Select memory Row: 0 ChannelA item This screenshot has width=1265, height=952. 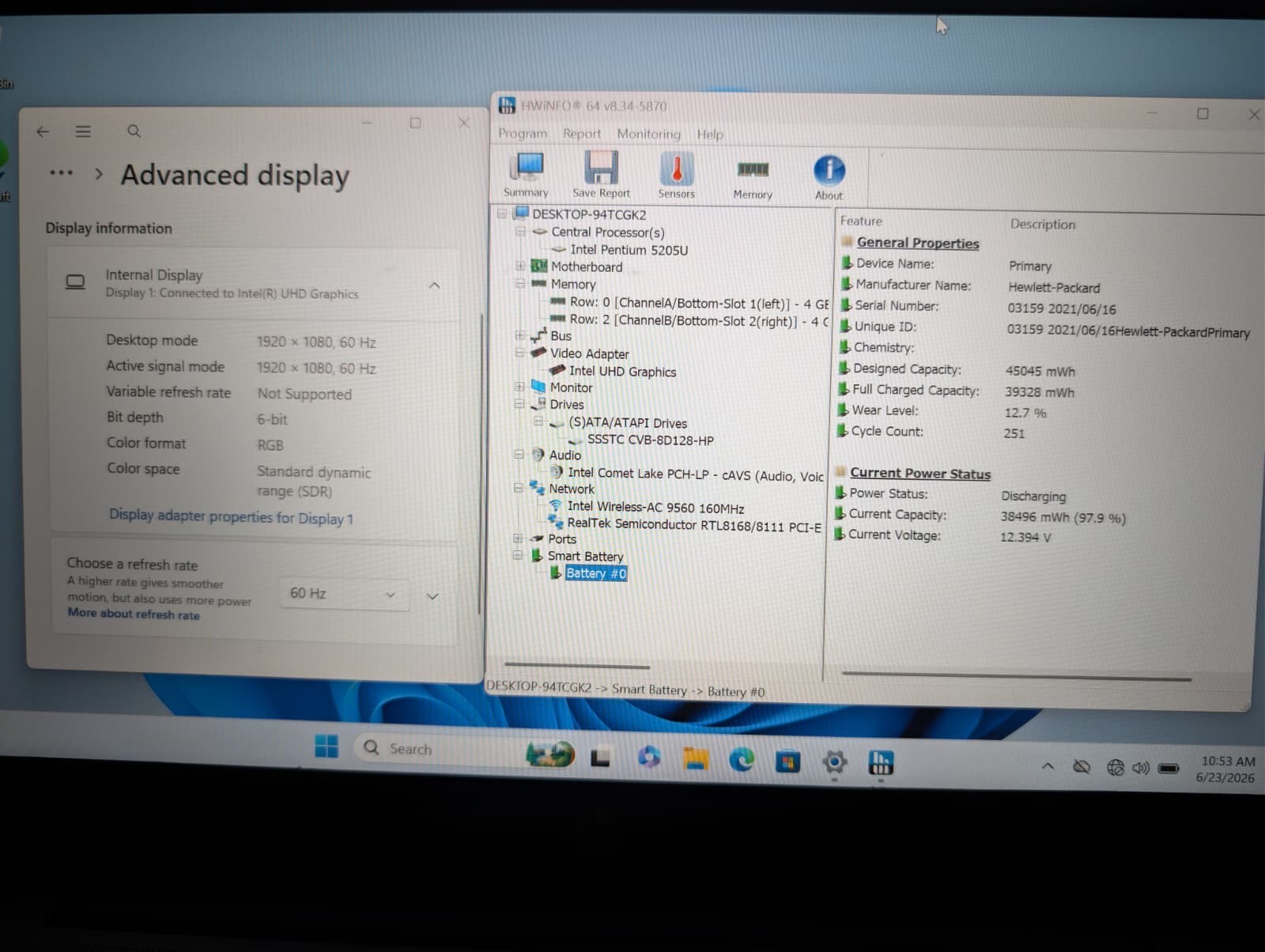699,303
